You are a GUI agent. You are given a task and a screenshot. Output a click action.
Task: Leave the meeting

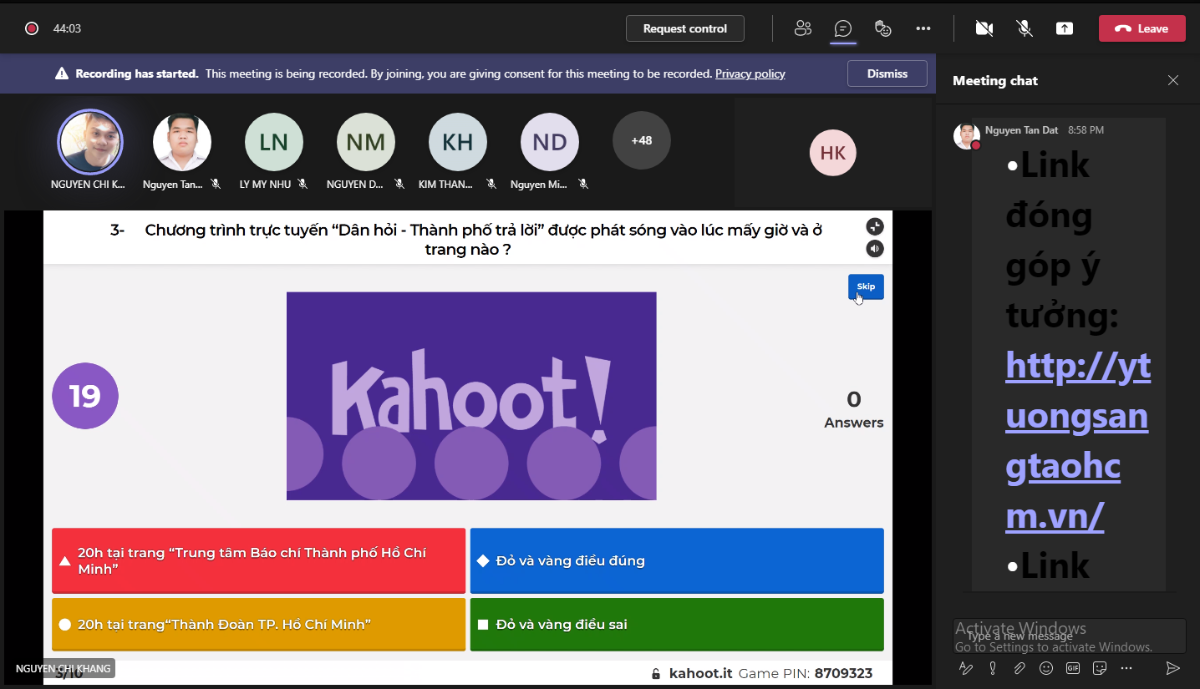coord(1142,28)
